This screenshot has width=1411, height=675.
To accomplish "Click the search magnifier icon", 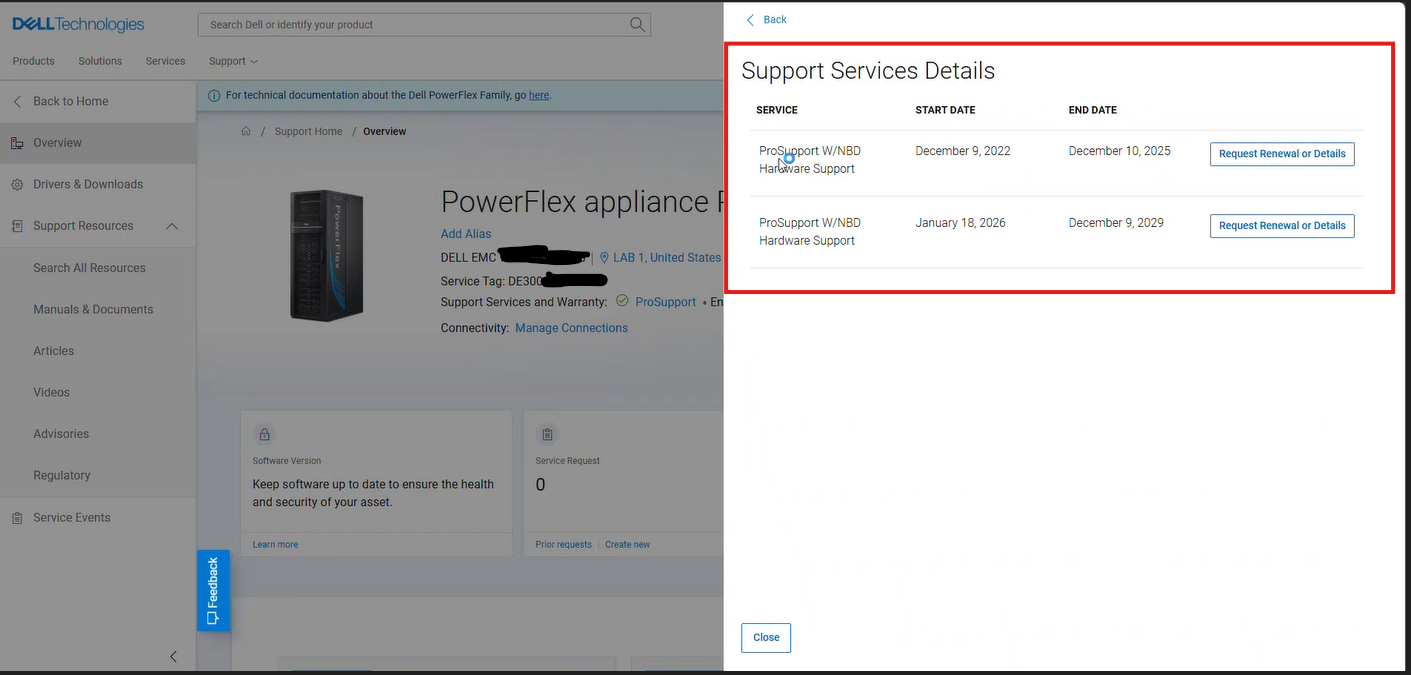I will [636, 24].
